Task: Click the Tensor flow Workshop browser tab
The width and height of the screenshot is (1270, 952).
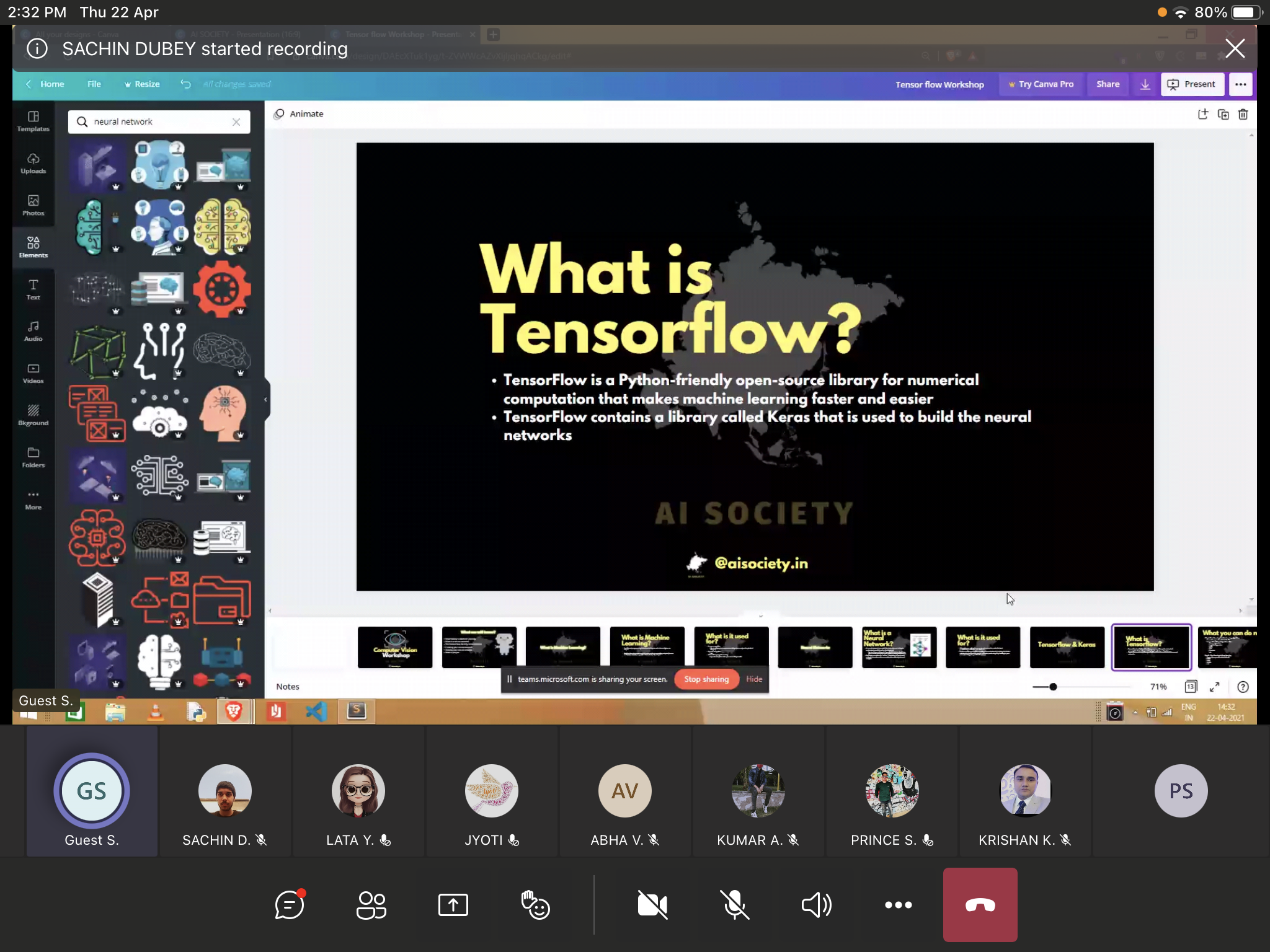Action: [403, 35]
